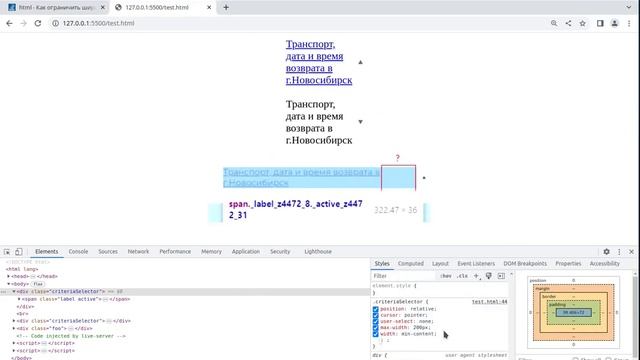640x360 pixels.
Task: Open the Event Listeners tab
Action: (476, 264)
